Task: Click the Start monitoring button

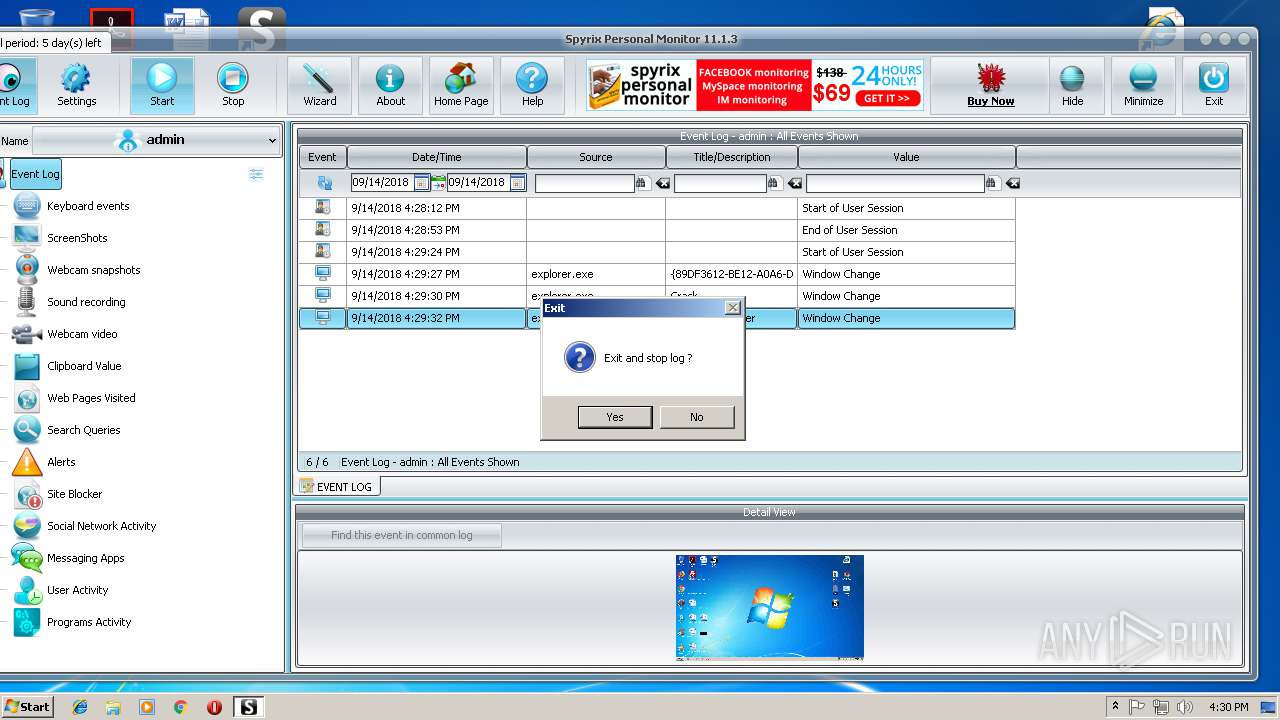Action: pyautogui.click(x=162, y=86)
